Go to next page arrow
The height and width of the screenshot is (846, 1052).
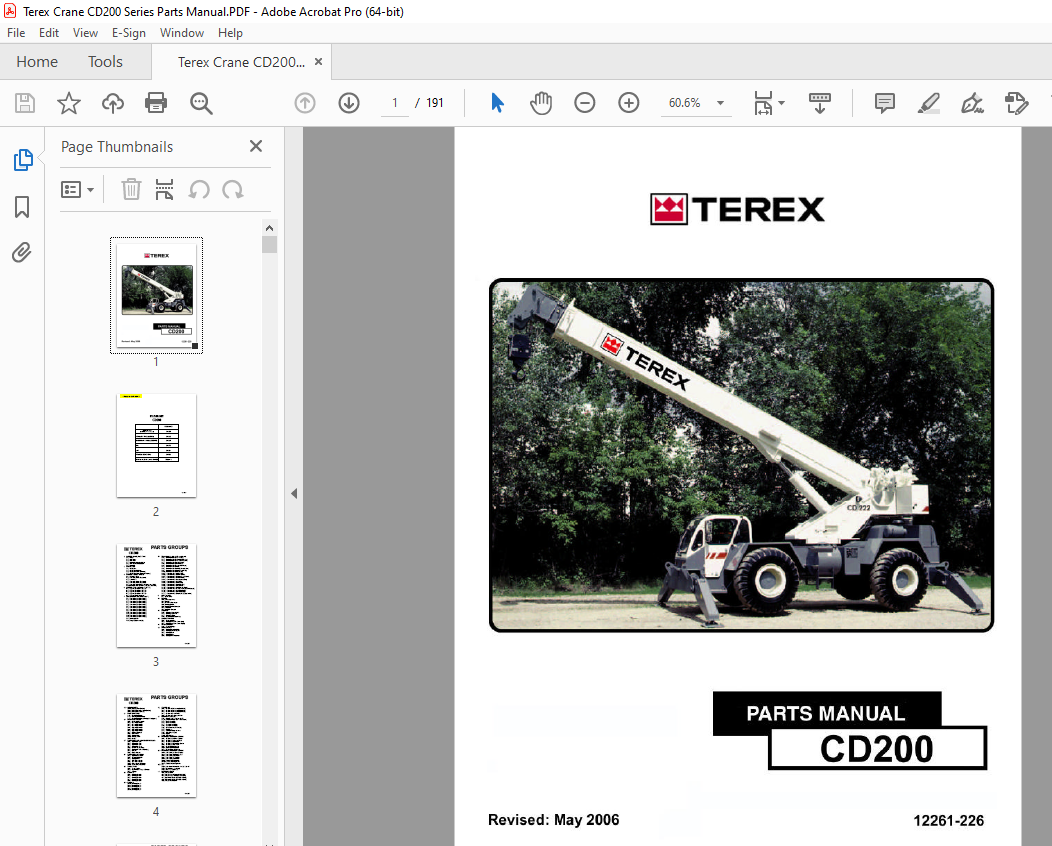[x=349, y=103]
